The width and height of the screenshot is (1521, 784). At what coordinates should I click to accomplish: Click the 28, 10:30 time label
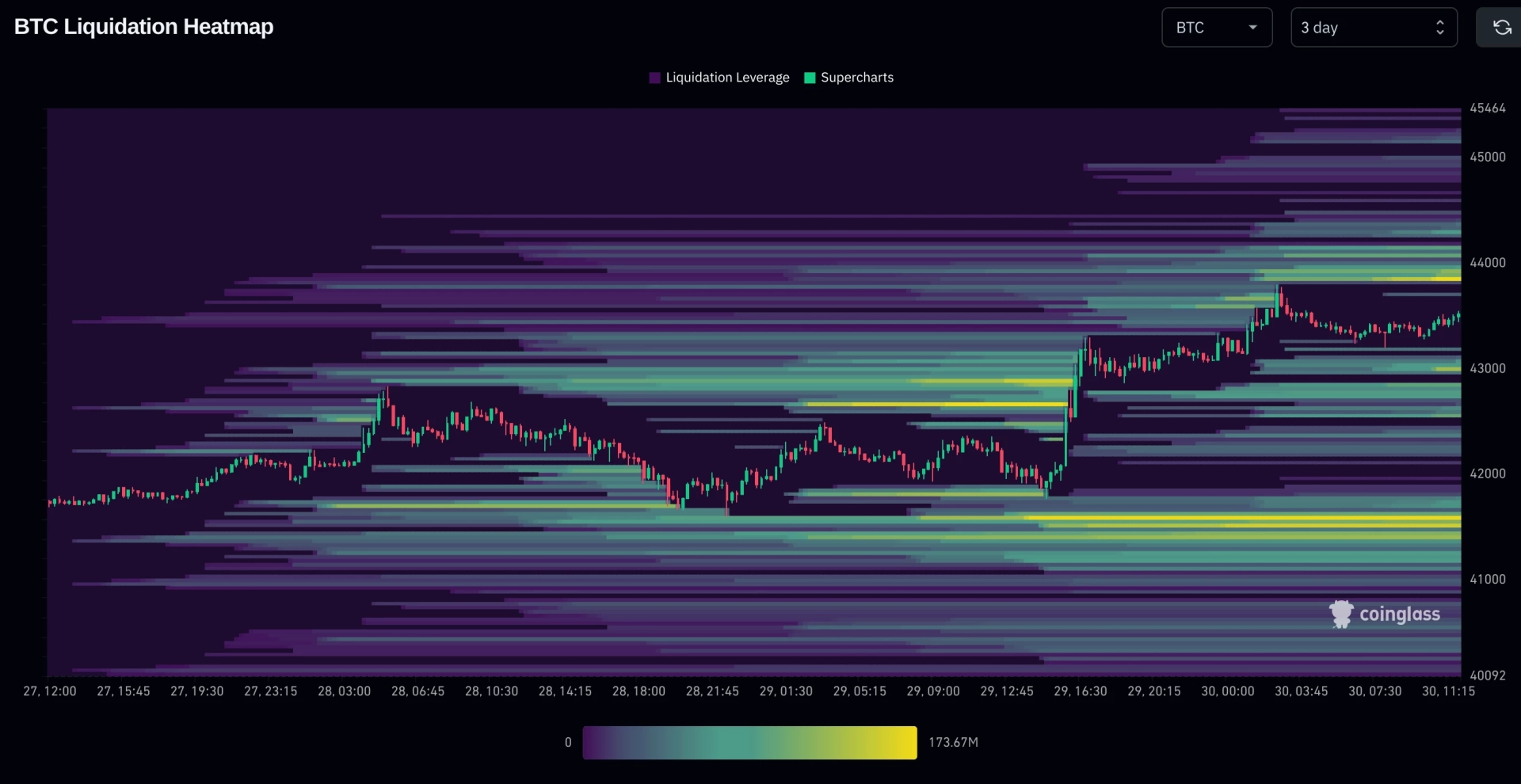click(492, 691)
